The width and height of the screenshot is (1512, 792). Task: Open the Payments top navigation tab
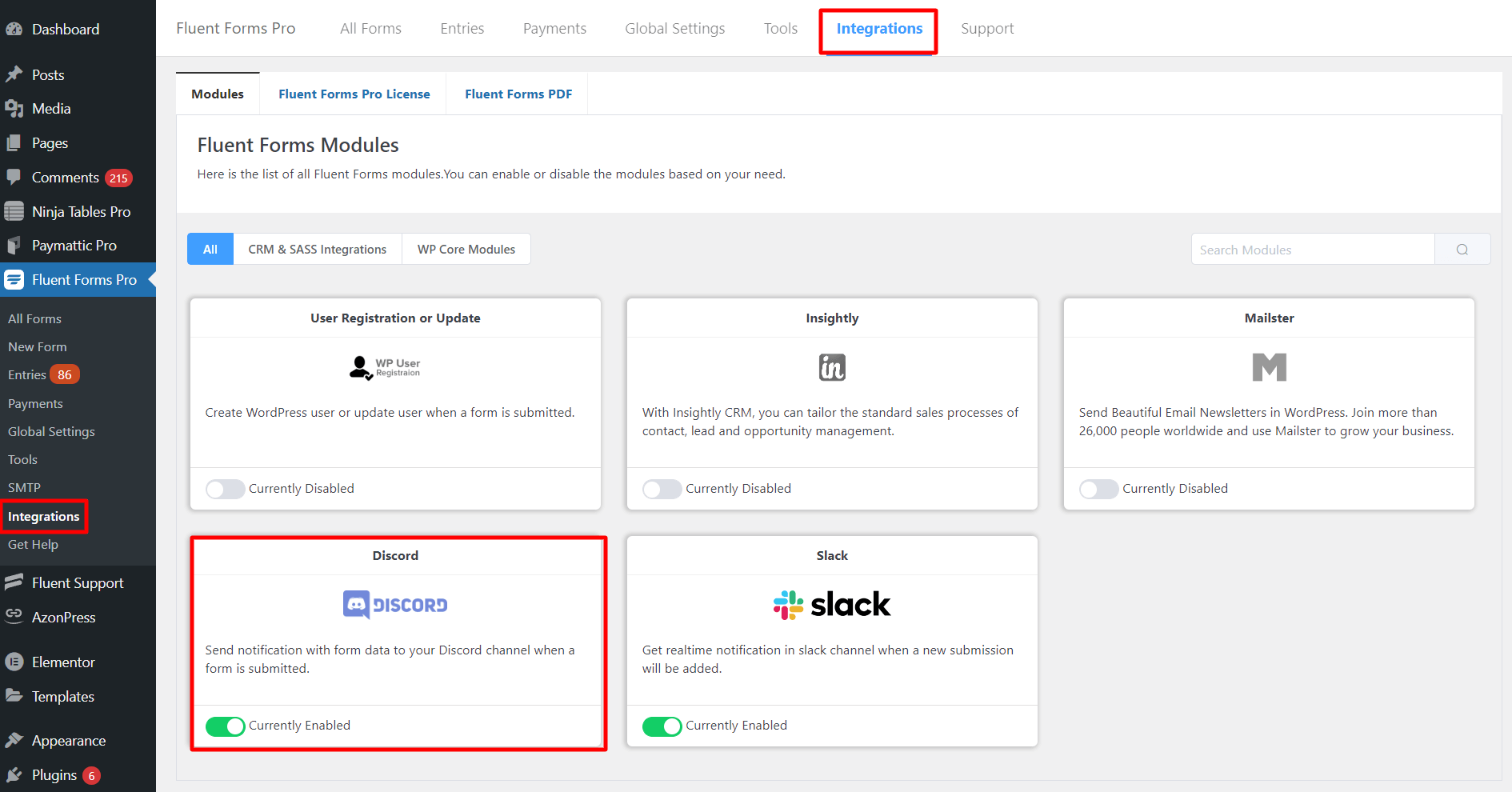(554, 29)
